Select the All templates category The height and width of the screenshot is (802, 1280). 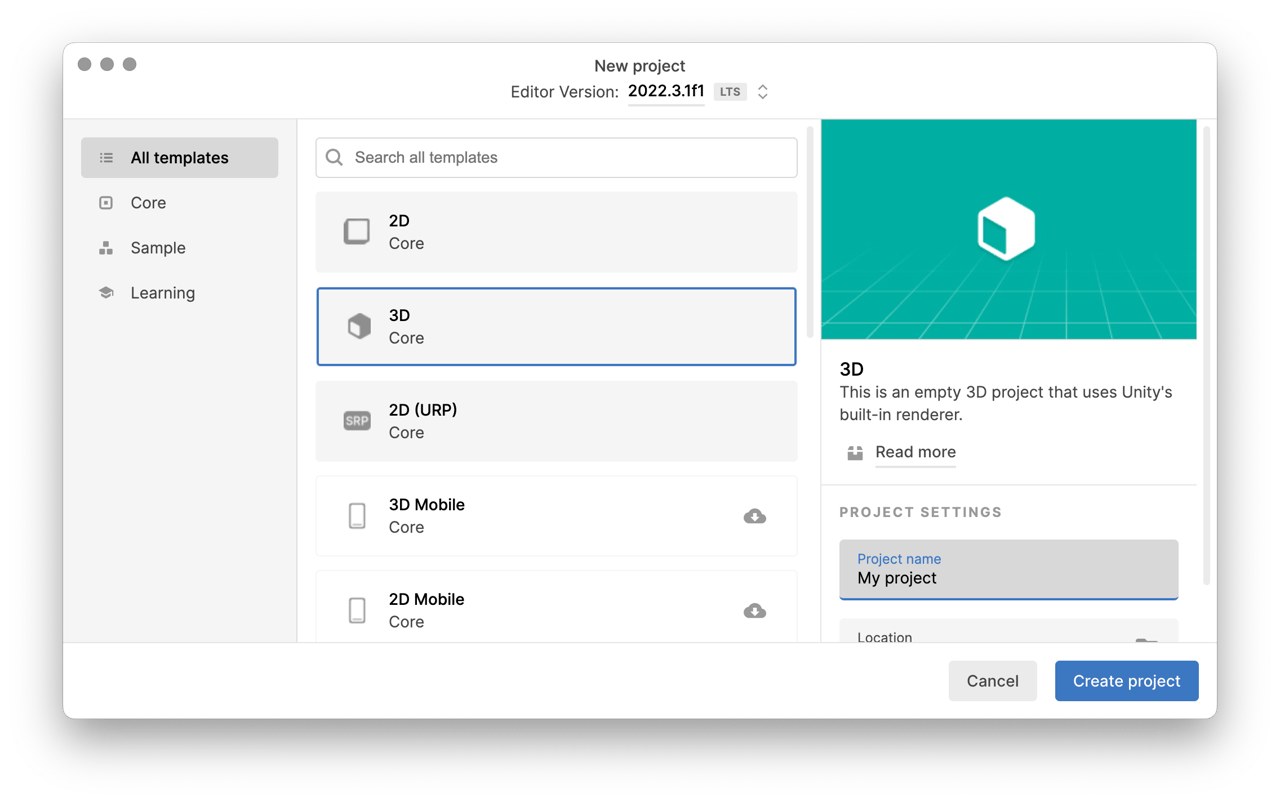[x=180, y=158]
